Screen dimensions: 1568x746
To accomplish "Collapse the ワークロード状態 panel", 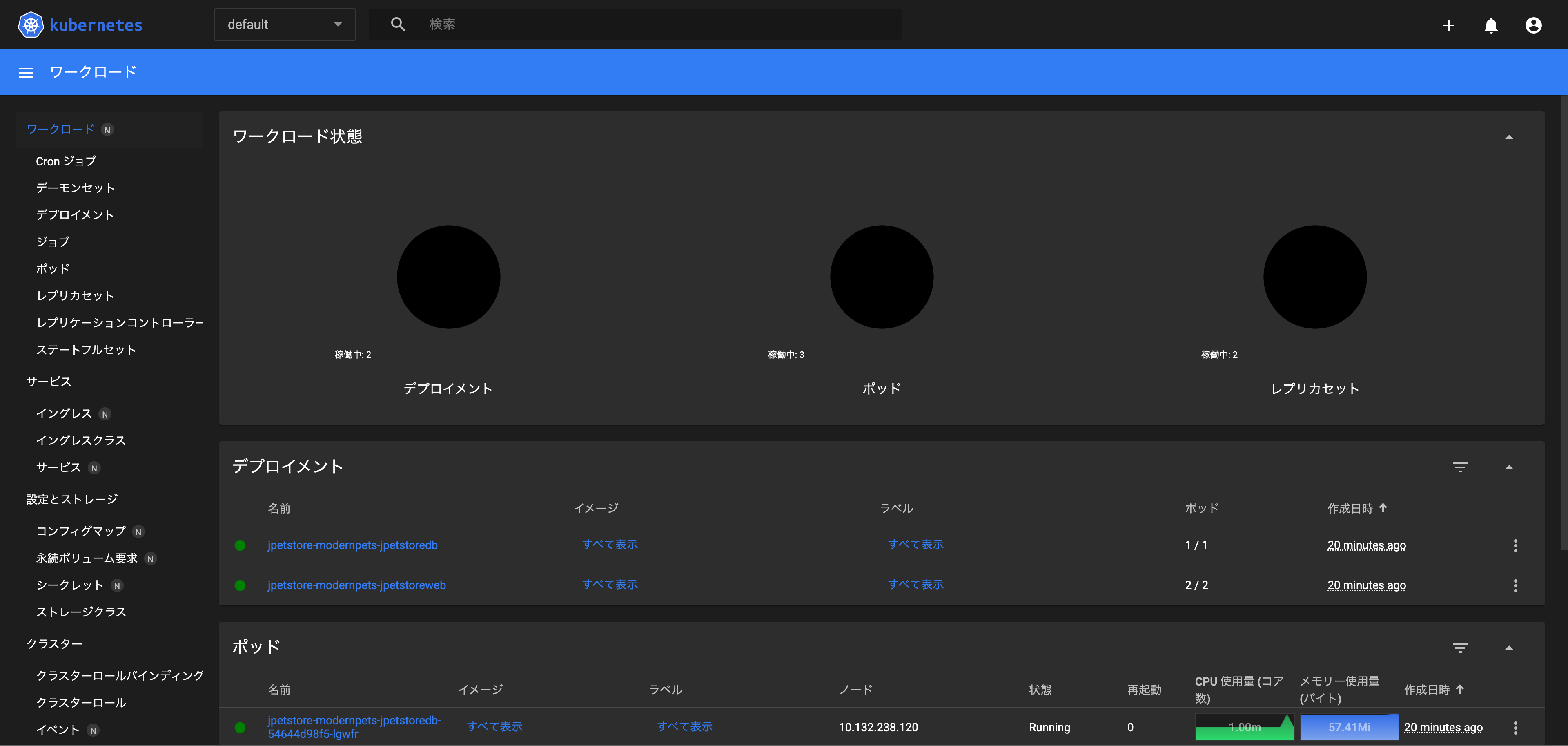I will [1510, 136].
